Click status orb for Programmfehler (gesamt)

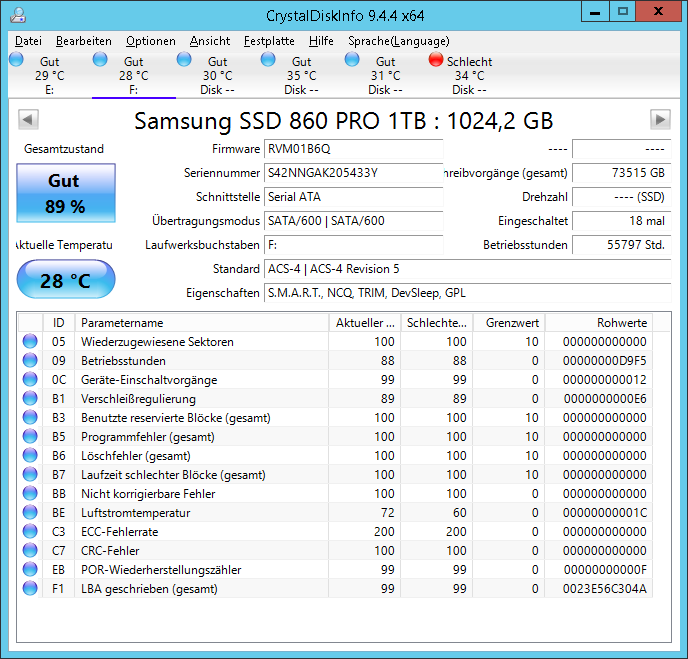[x=30, y=437]
